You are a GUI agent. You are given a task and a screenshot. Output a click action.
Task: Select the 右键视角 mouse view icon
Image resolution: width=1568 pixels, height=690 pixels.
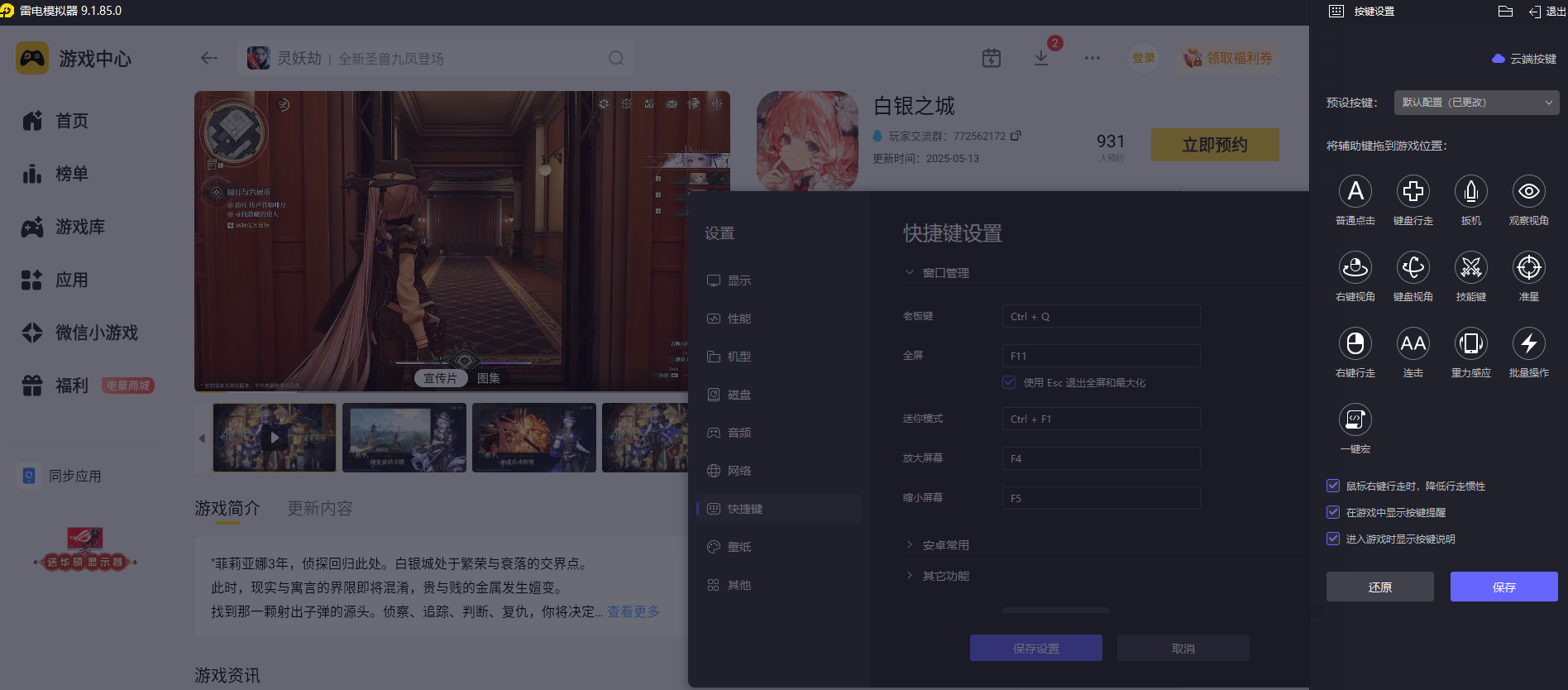(1355, 268)
